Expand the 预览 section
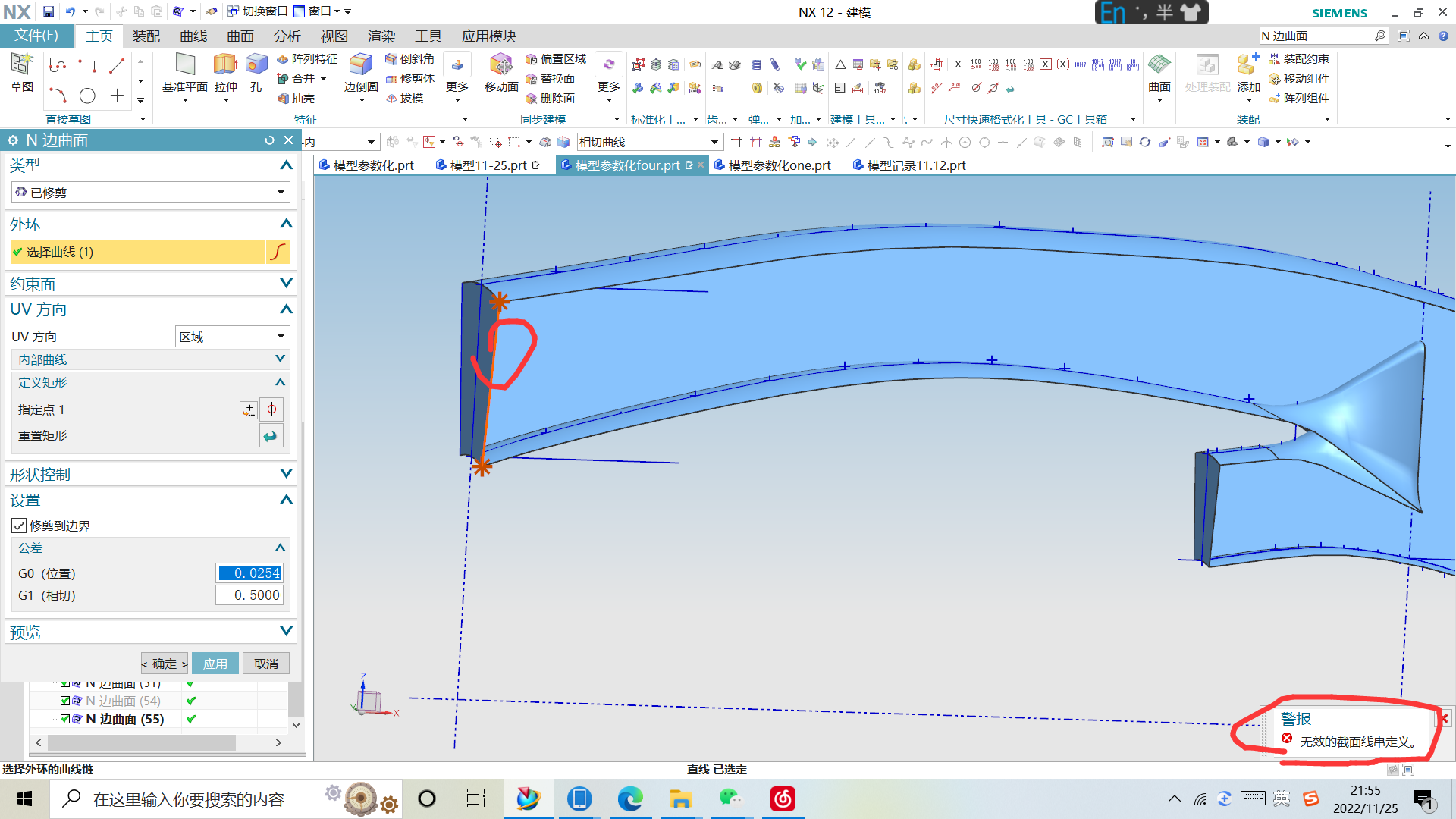 pyautogui.click(x=286, y=631)
